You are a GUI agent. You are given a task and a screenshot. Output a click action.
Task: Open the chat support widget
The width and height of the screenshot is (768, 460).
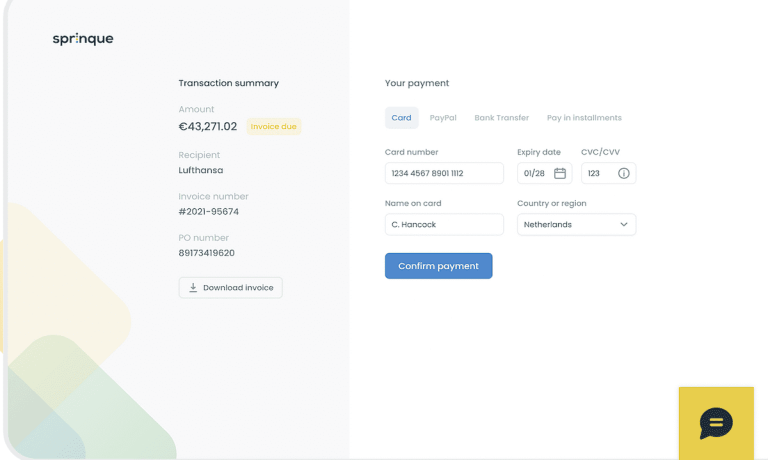715,423
